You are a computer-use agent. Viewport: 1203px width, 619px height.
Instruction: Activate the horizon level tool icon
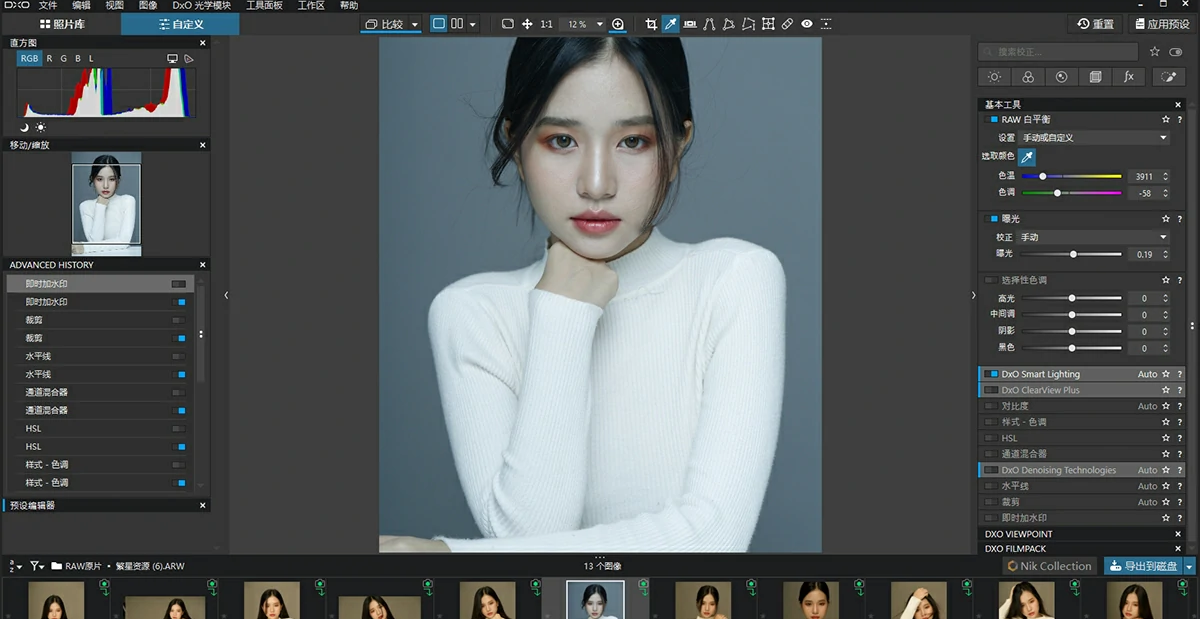click(690, 24)
